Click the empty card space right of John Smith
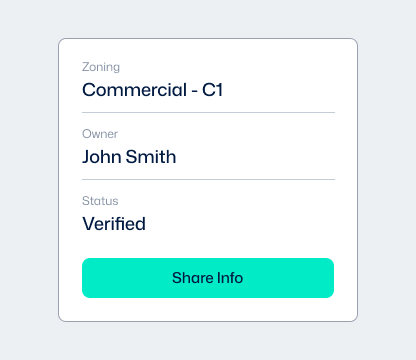The width and height of the screenshot is (416, 360). [255, 157]
